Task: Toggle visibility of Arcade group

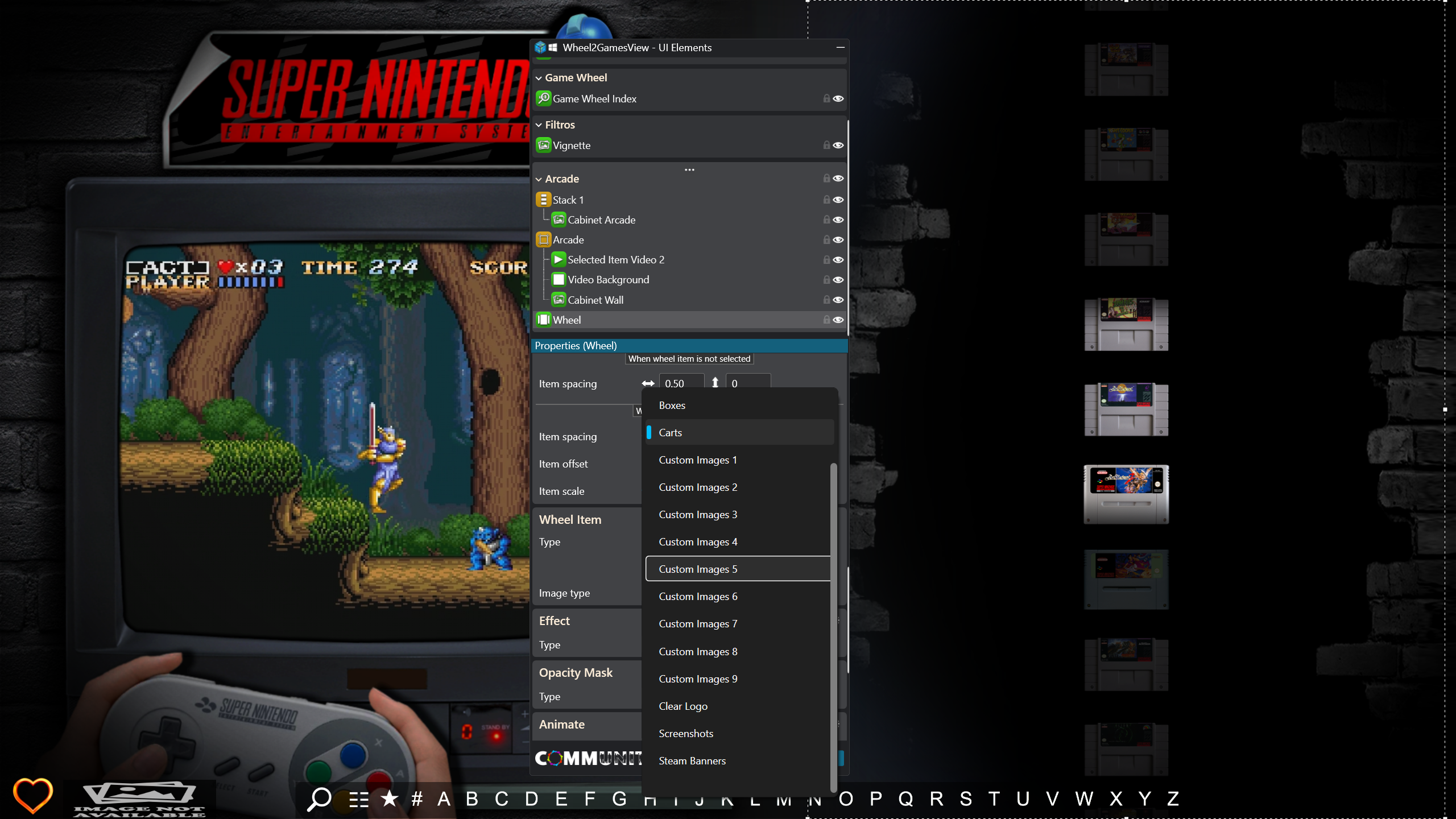Action: pos(838,178)
